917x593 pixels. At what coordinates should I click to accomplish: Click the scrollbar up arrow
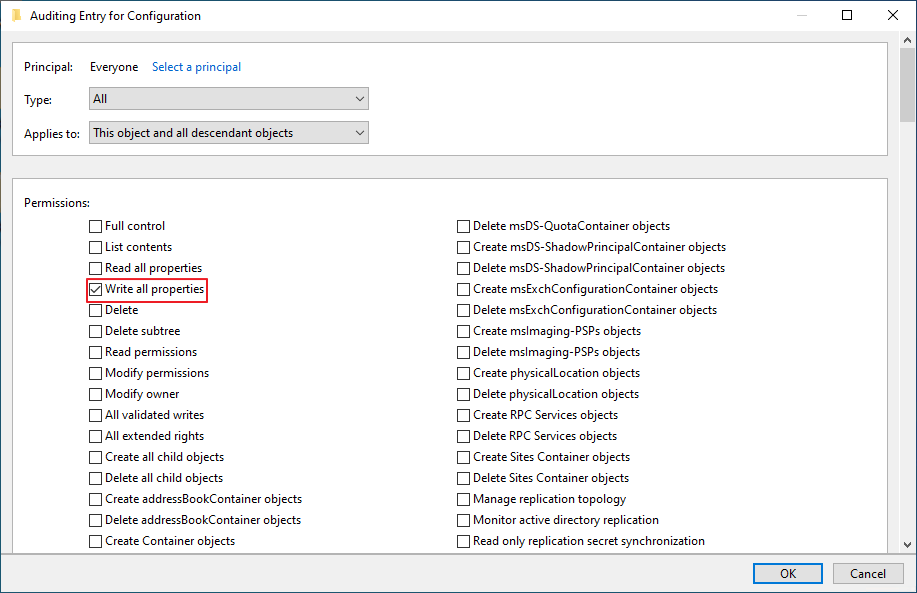[x=907, y=40]
